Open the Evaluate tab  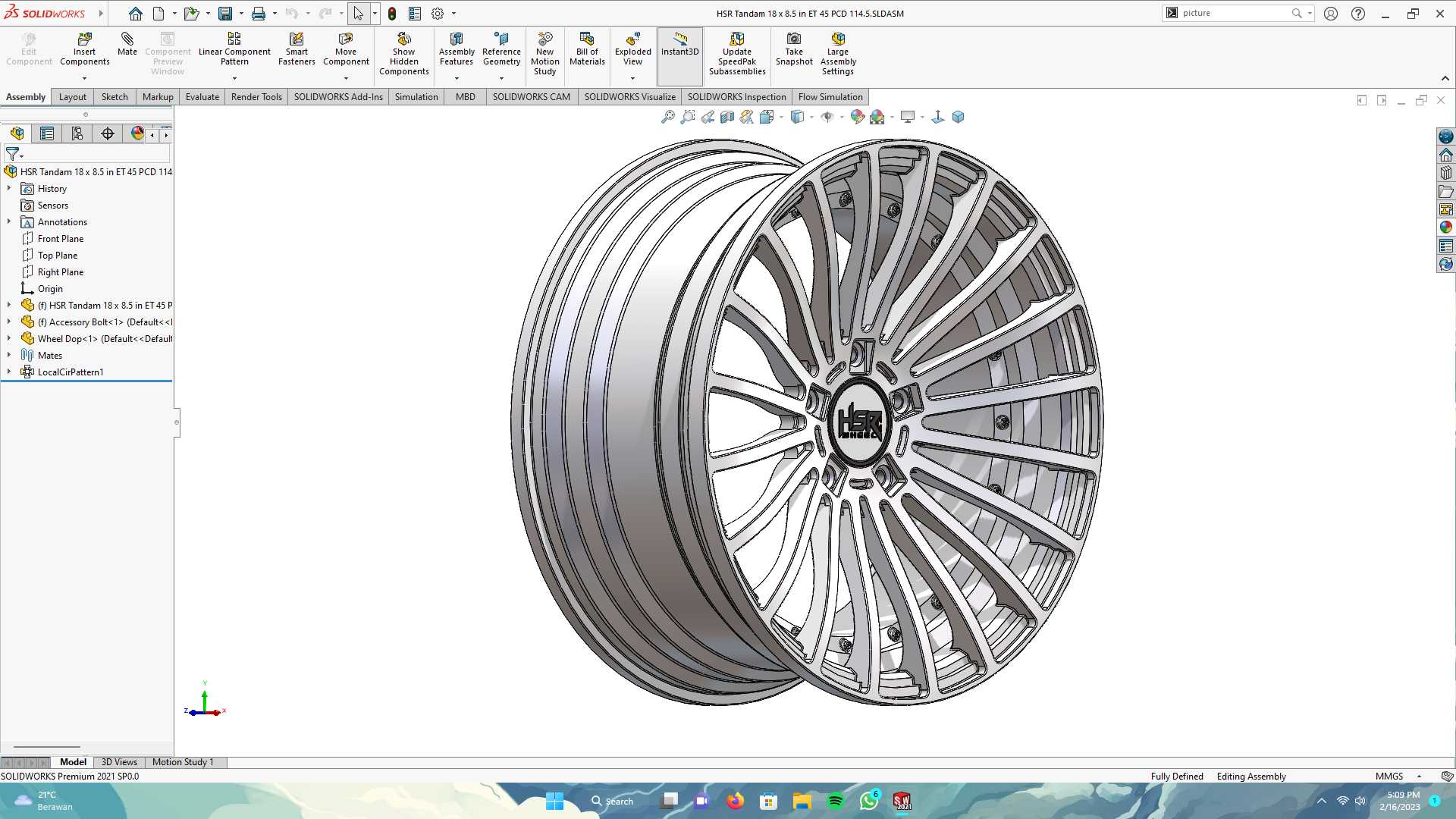[x=202, y=97]
